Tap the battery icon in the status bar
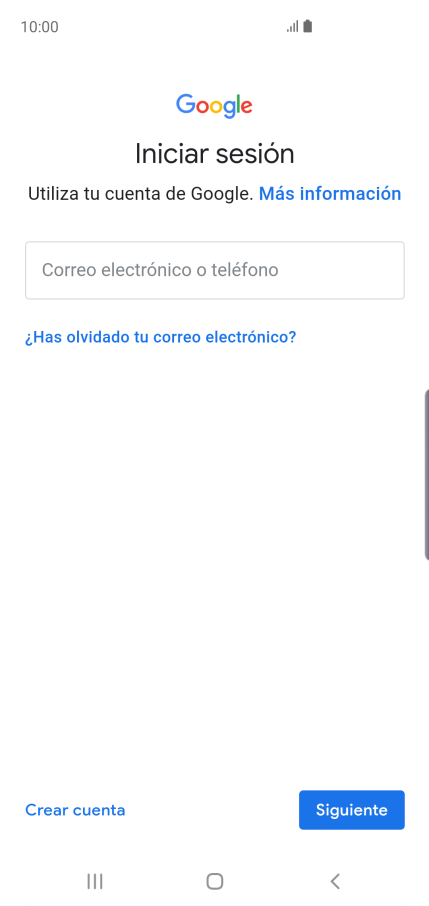 pos(308,27)
